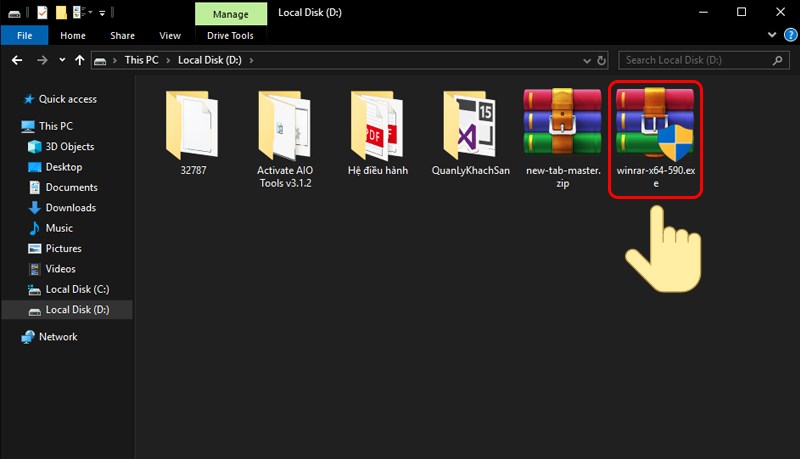800x459 pixels.
Task: Open Desktop in the sidebar
Action: pos(63,167)
